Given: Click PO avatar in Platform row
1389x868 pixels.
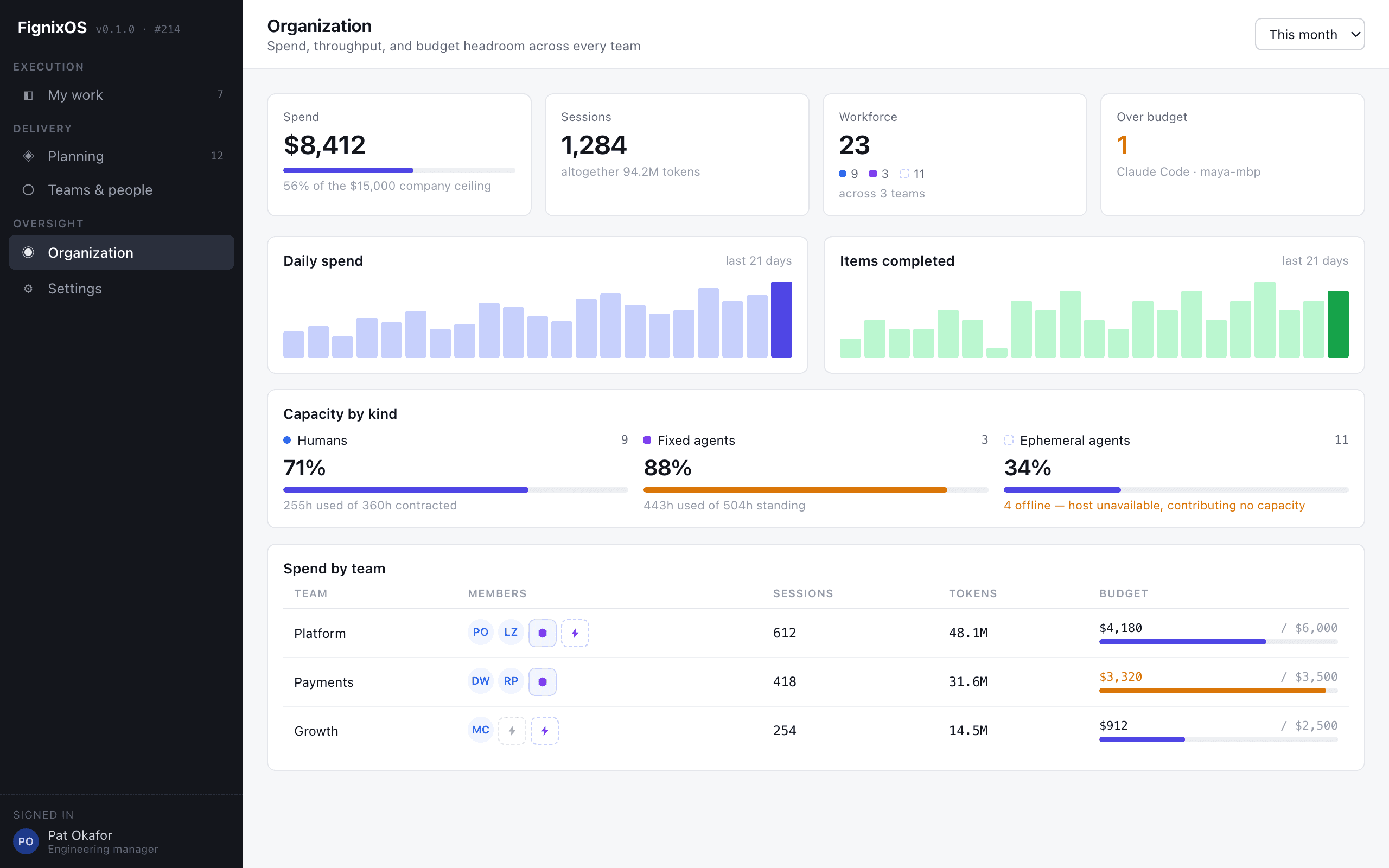Looking at the screenshot, I should 480,633.
